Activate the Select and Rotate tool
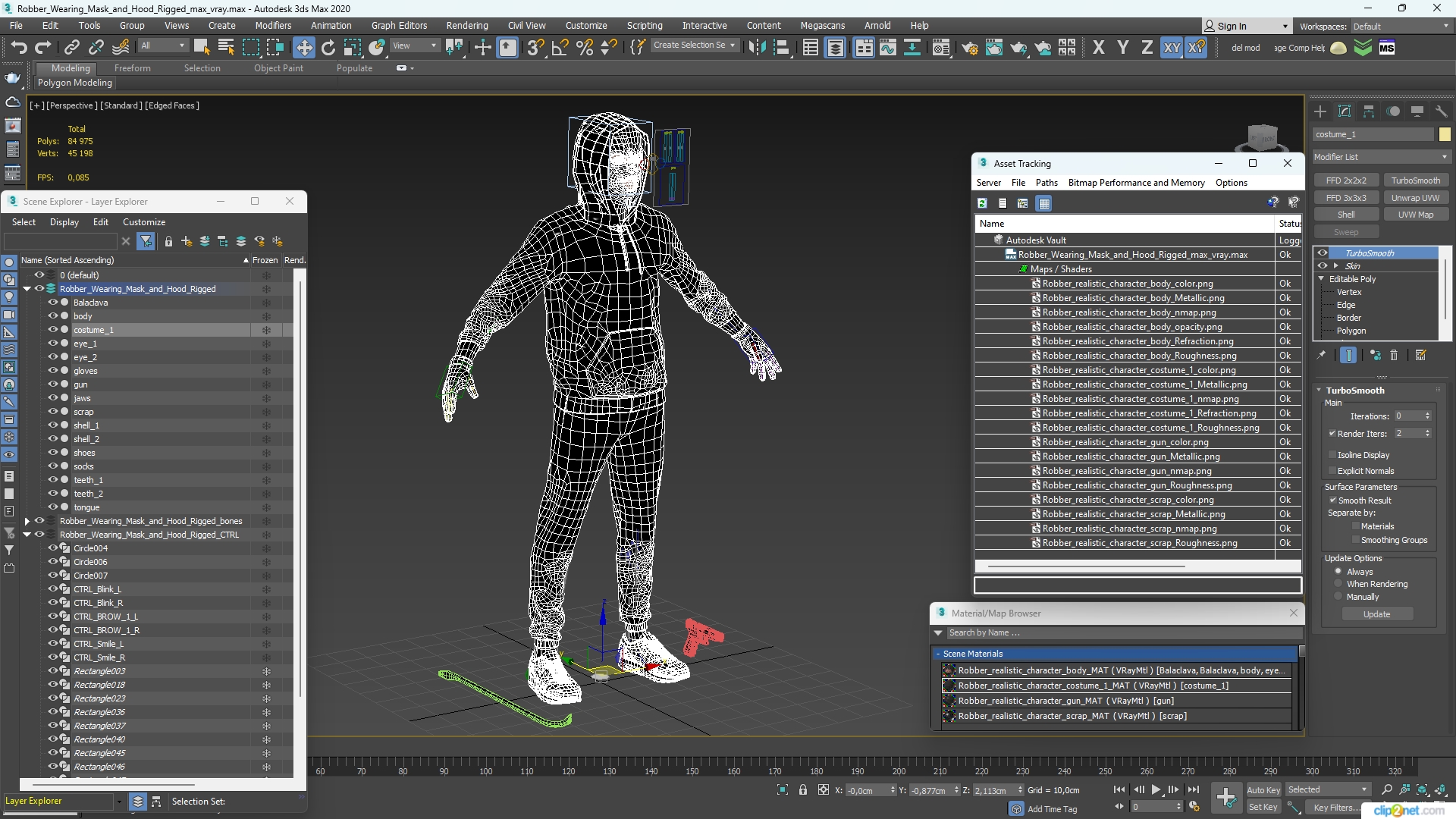The image size is (1456, 819). pyautogui.click(x=328, y=48)
